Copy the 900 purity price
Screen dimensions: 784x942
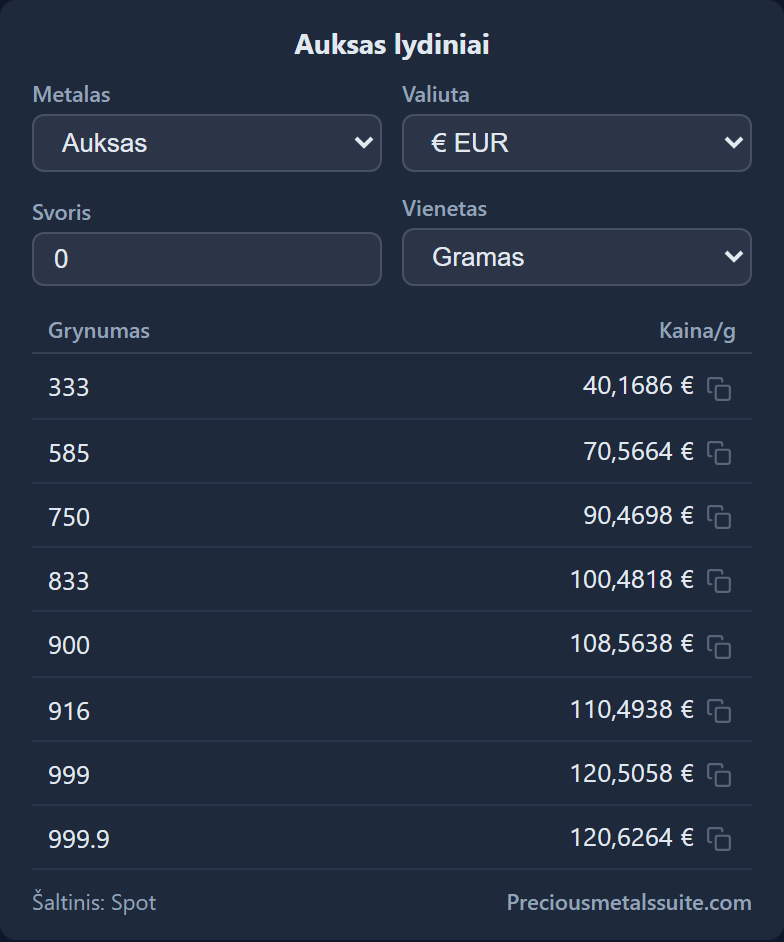click(x=719, y=646)
